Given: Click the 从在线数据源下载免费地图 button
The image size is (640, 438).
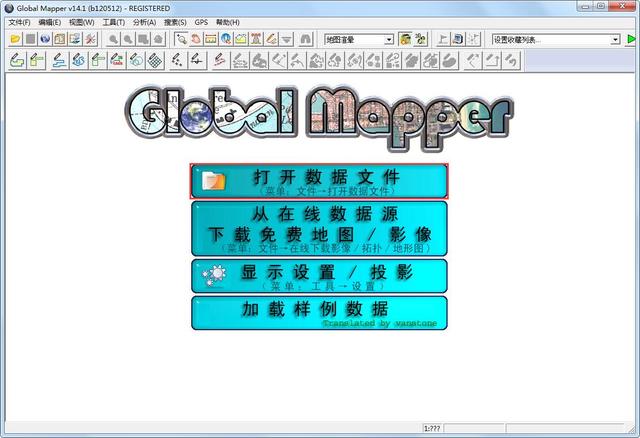Looking at the screenshot, I should [x=319, y=229].
